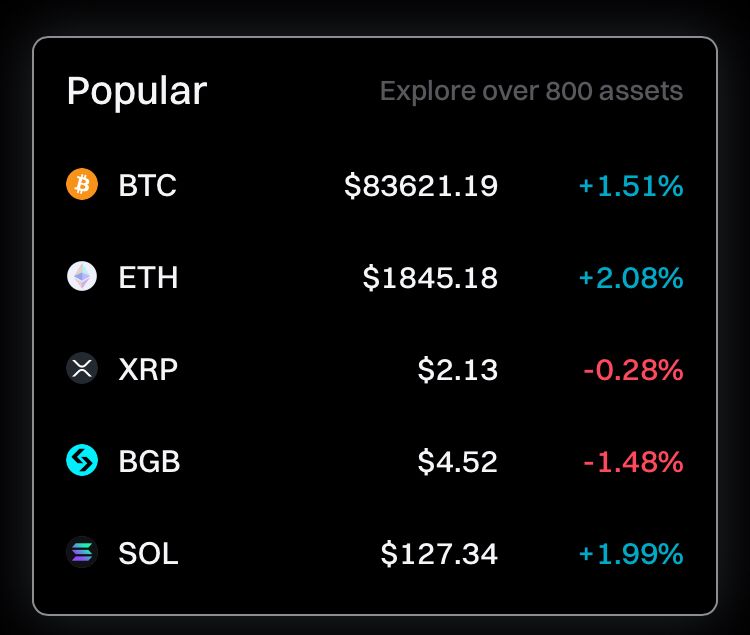This screenshot has width=750, height=635.
Task: Select the XRP ticker label
Action: (148, 369)
